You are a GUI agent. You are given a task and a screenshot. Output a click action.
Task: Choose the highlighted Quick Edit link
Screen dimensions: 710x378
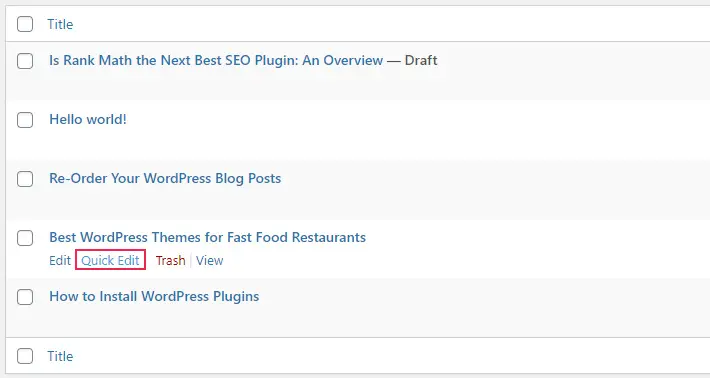pyautogui.click(x=110, y=260)
